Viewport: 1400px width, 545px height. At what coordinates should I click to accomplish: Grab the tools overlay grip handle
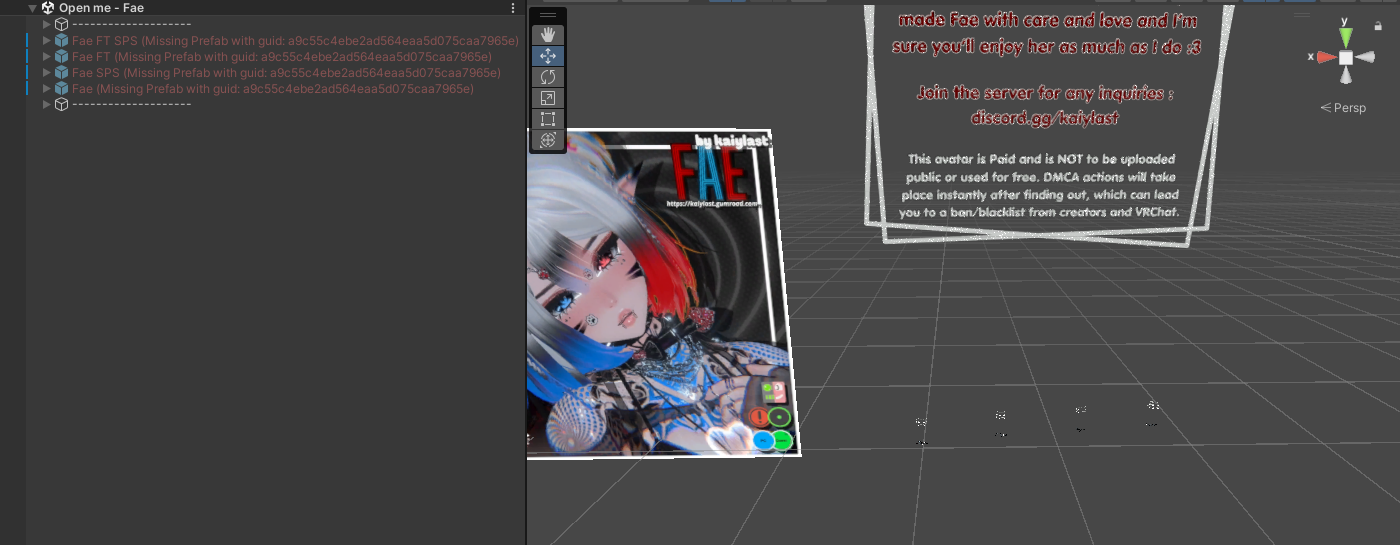coord(548,16)
